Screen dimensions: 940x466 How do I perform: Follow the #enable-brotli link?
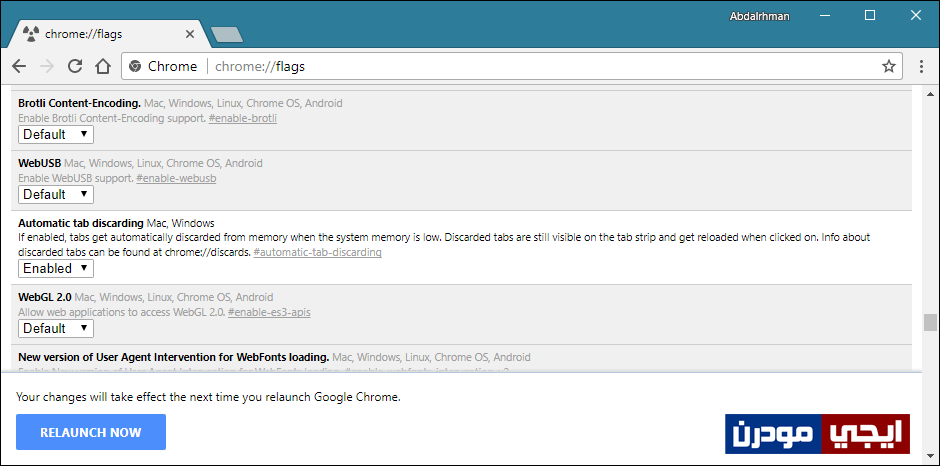point(242,118)
